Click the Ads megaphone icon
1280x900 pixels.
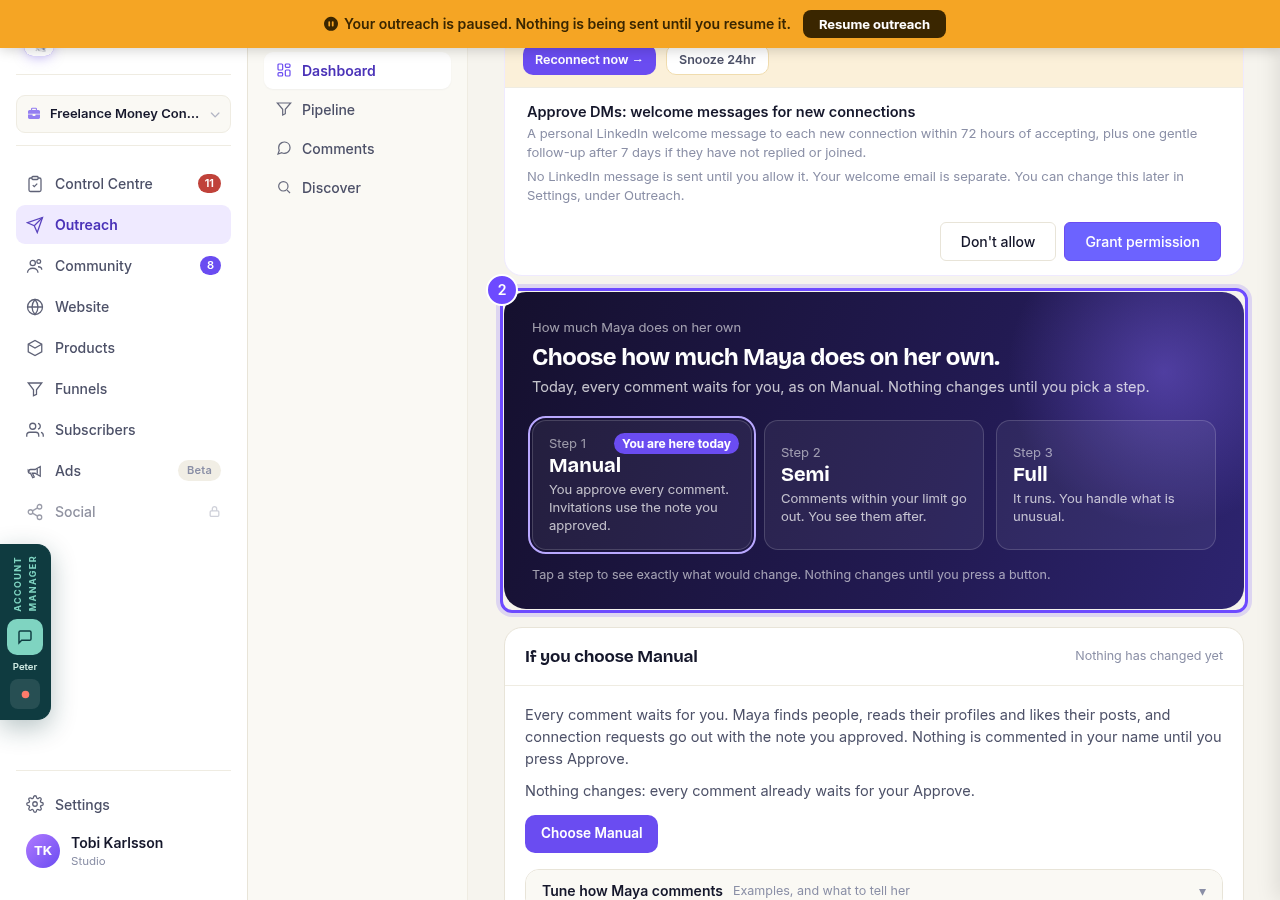[x=35, y=471]
